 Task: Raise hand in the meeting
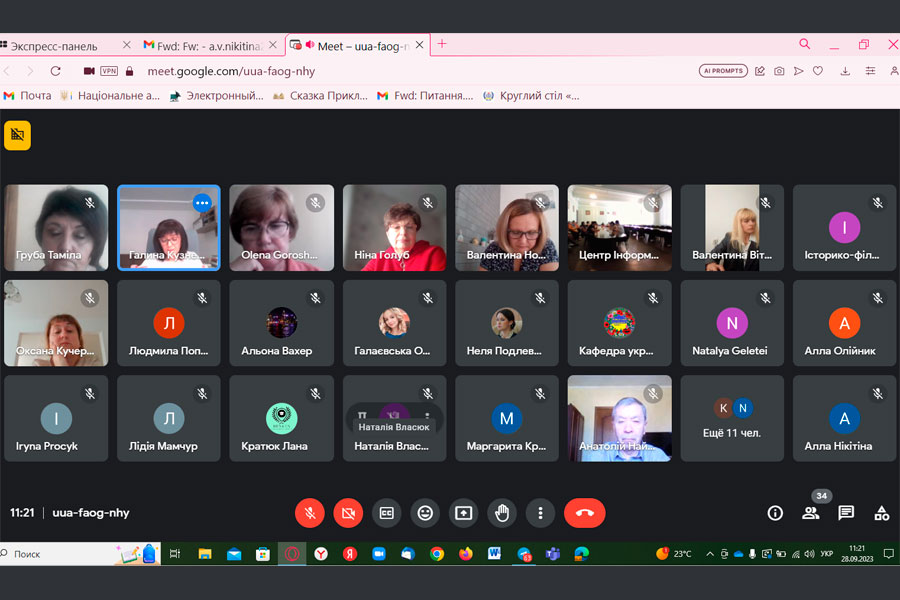[502, 513]
